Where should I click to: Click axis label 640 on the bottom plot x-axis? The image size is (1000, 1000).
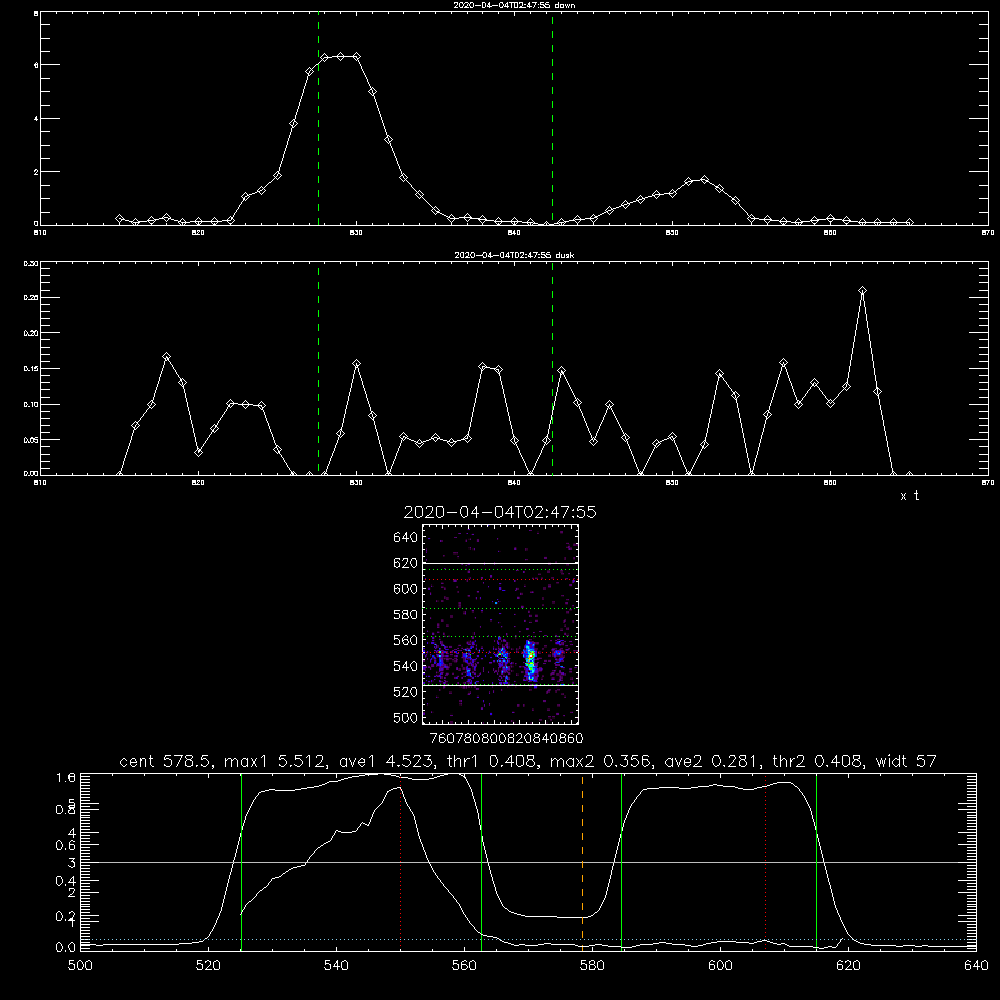pyautogui.click(x=976, y=966)
